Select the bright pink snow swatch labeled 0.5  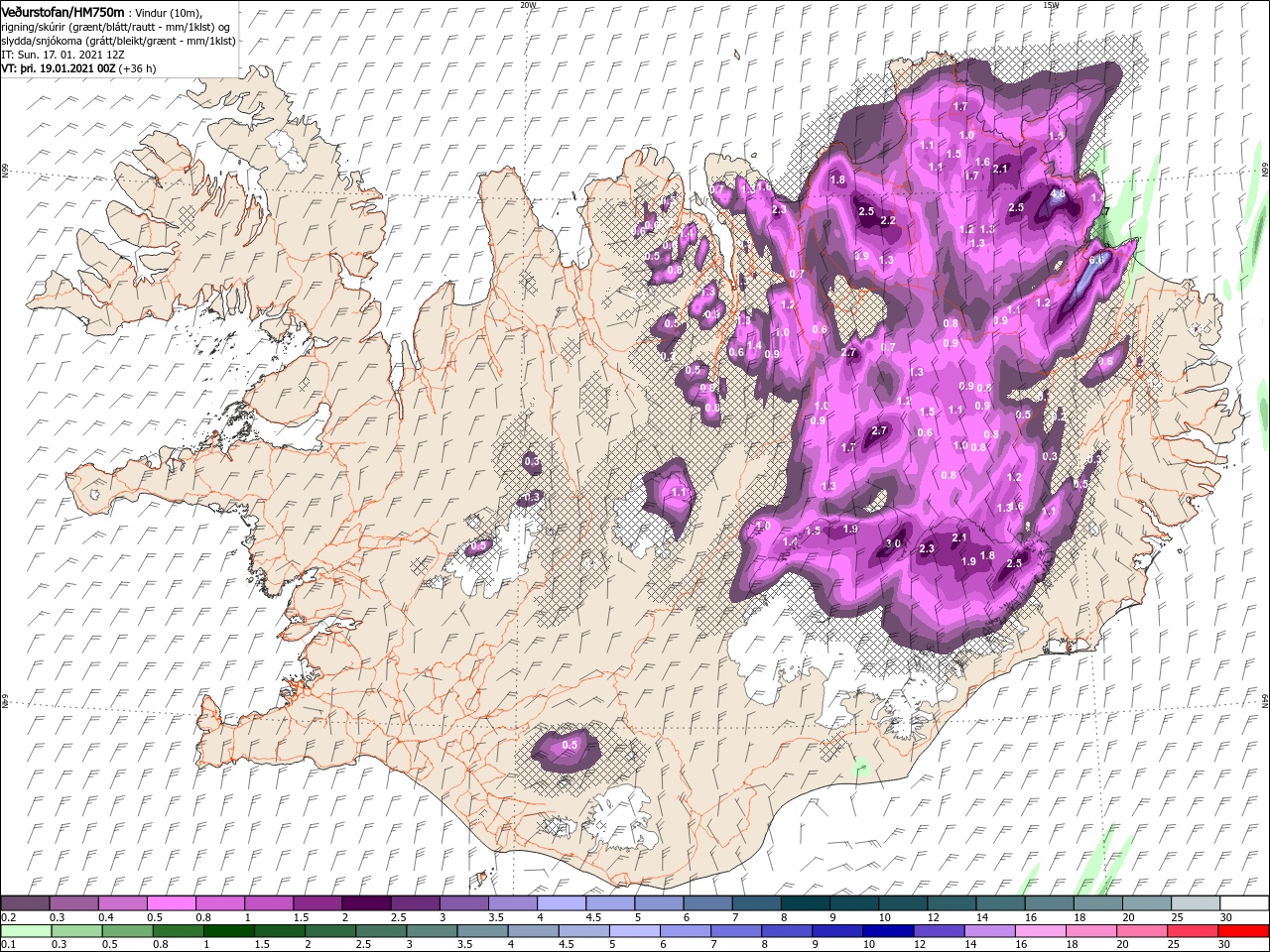click(x=171, y=903)
